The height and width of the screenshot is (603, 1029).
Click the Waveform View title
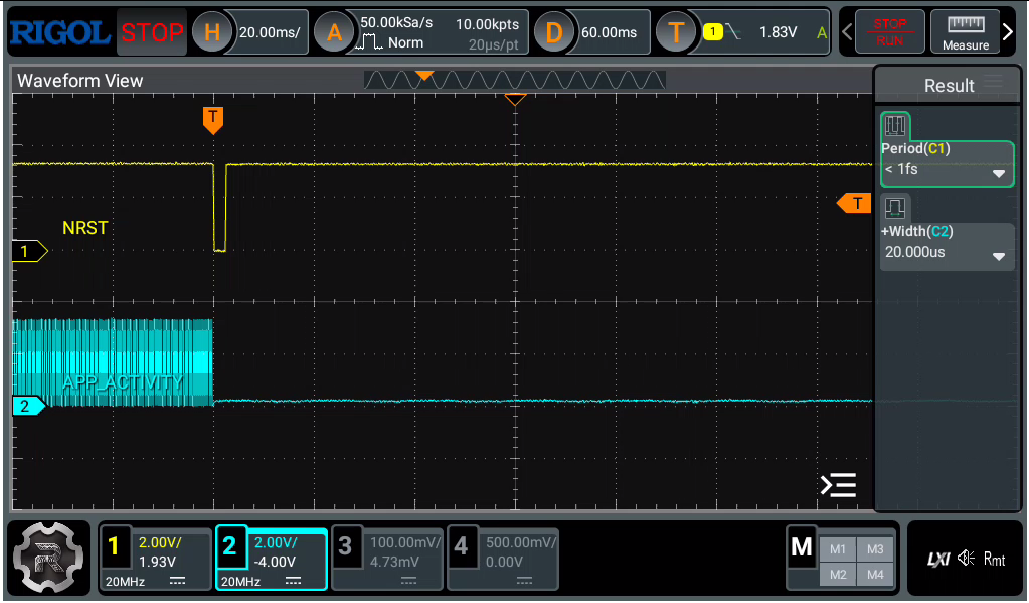coord(80,81)
